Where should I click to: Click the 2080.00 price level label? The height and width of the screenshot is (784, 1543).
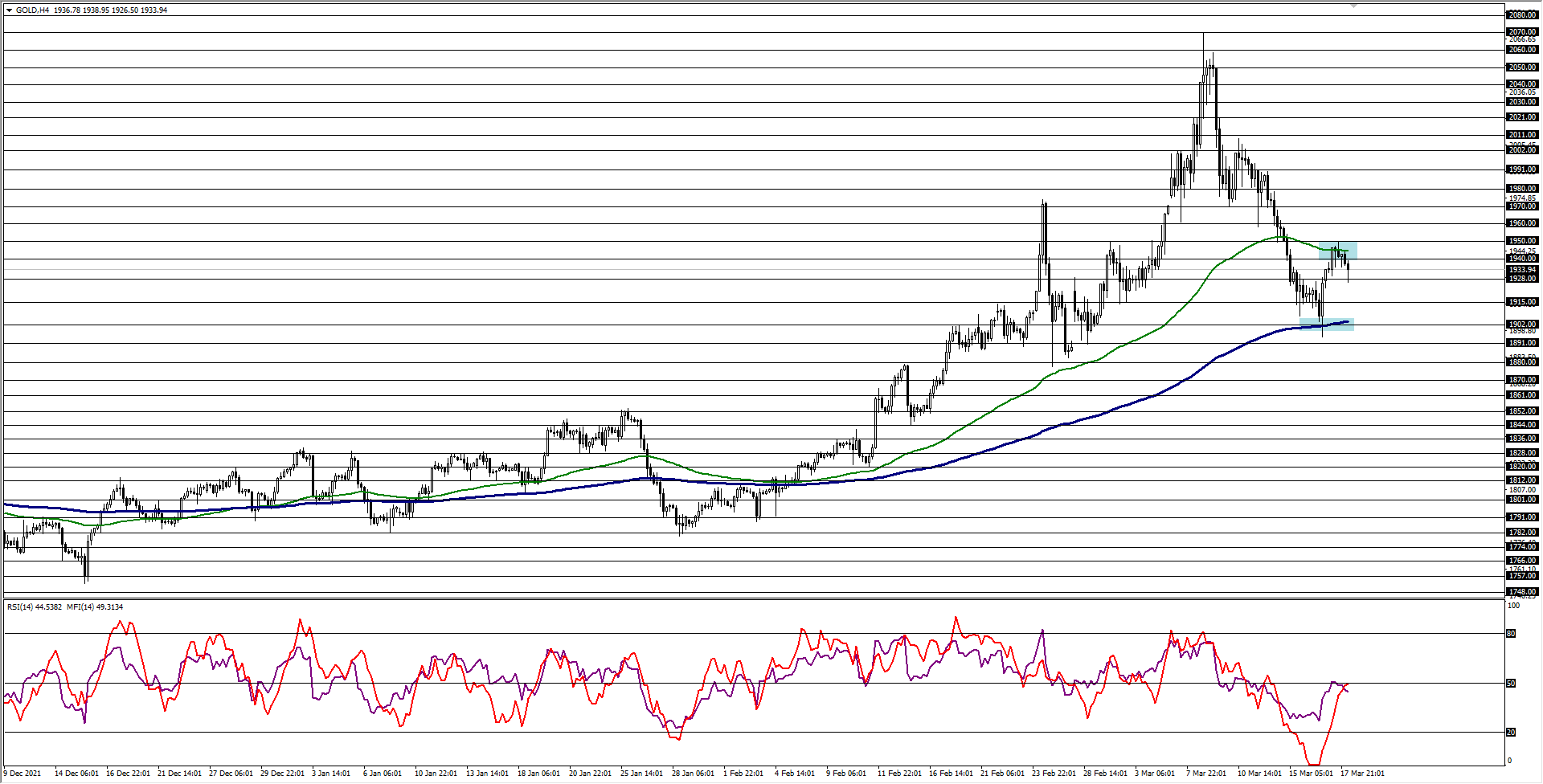tap(1522, 14)
